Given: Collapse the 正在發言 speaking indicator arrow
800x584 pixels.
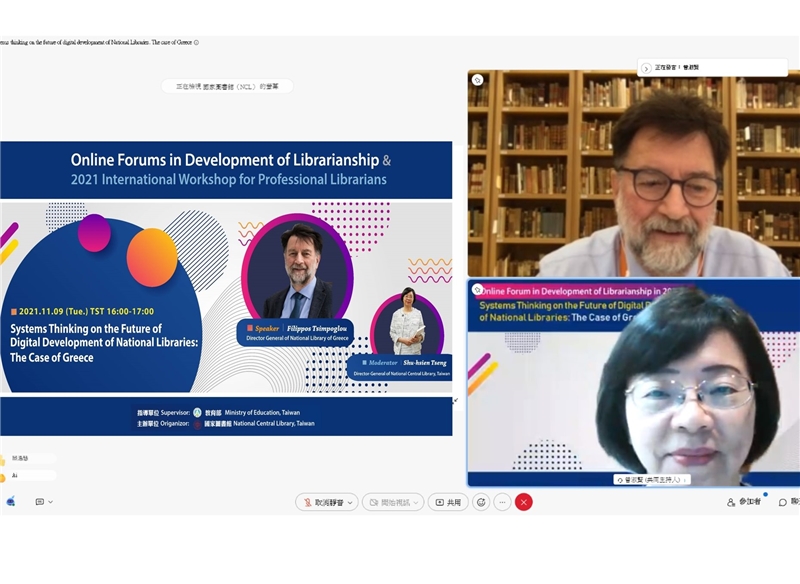Looking at the screenshot, I should coord(646,68).
